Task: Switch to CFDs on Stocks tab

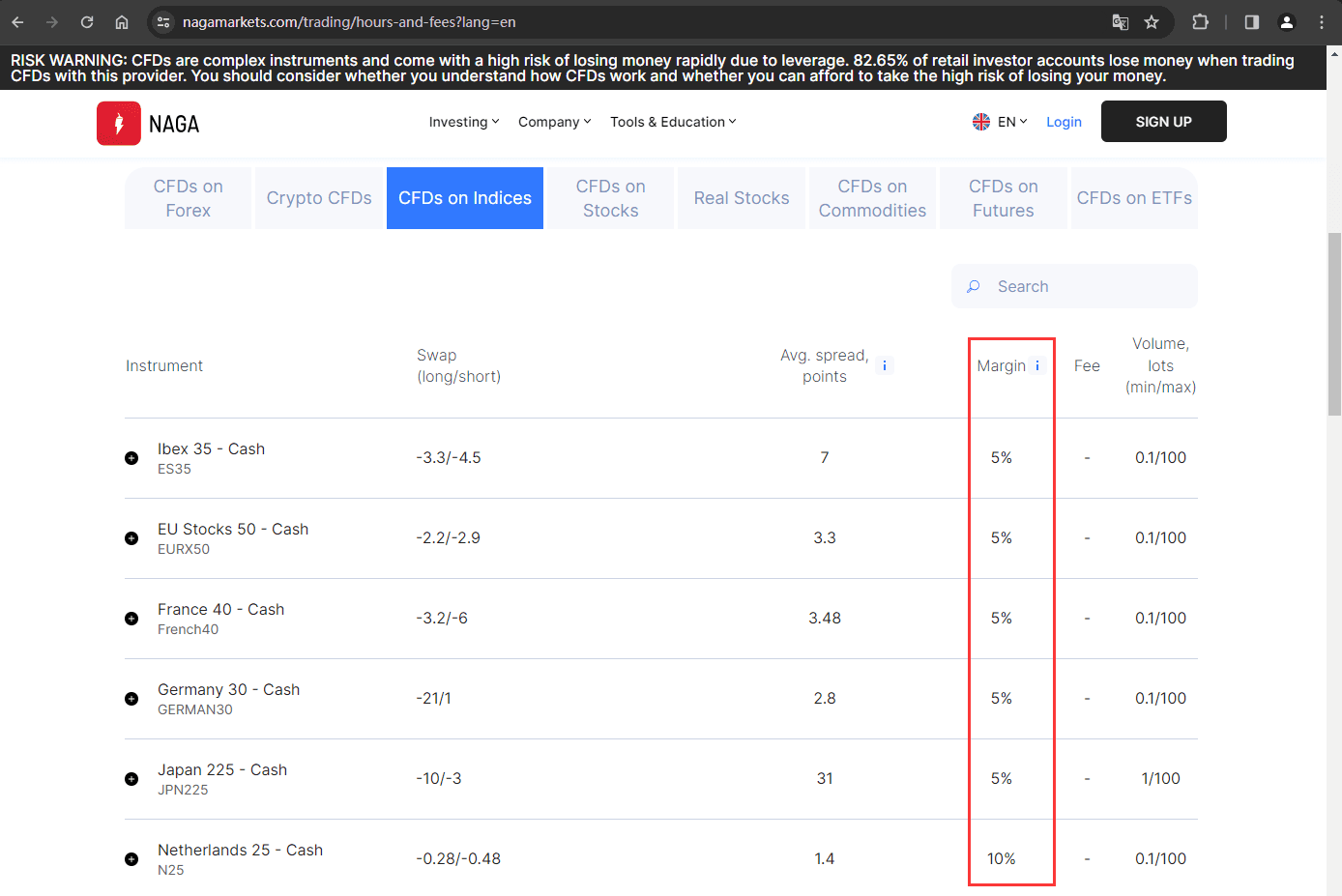Action: [611, 198]
